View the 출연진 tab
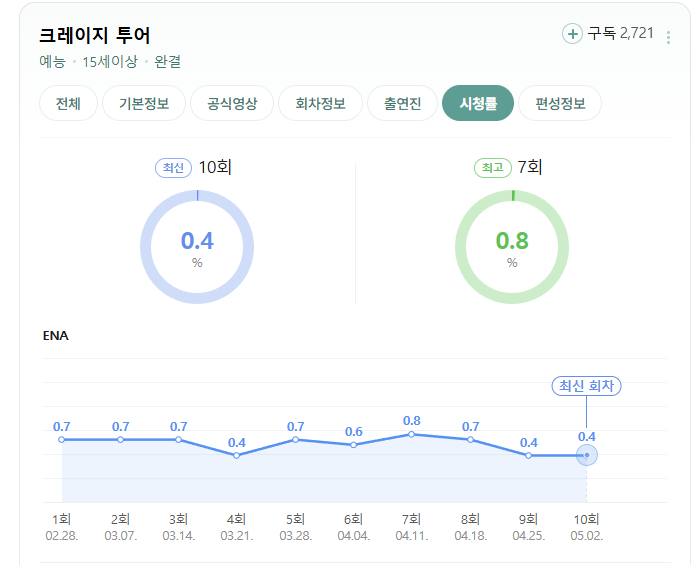 (402, 103)
